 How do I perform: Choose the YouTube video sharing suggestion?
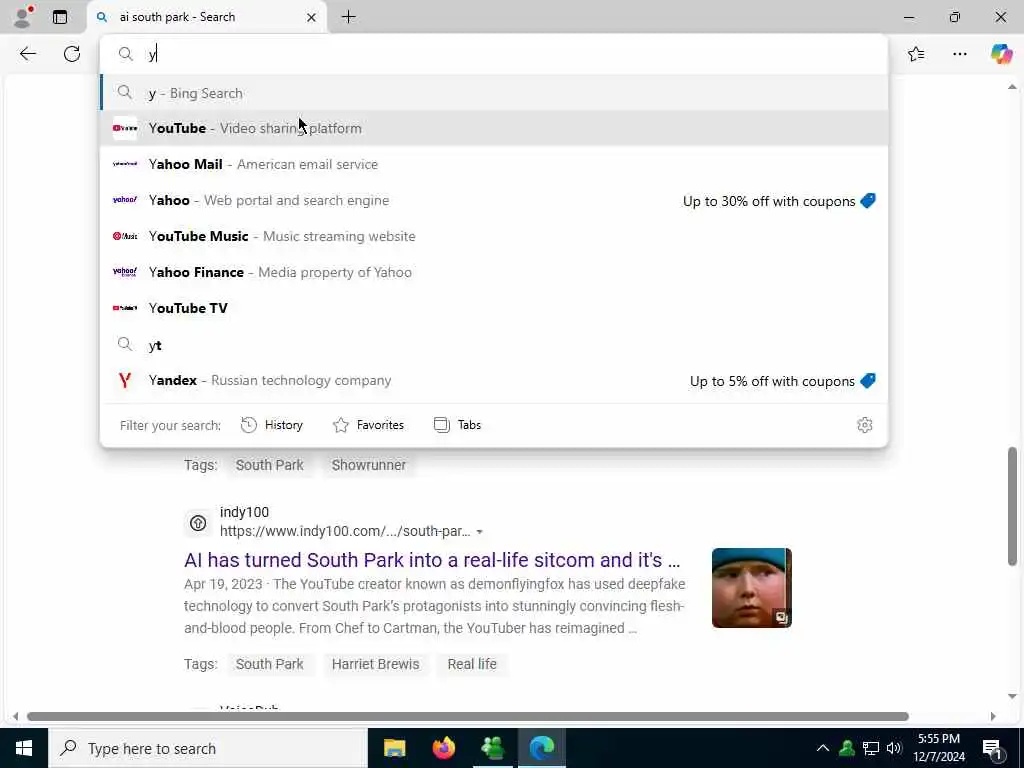pyautogui.click(x=494, y=128)
